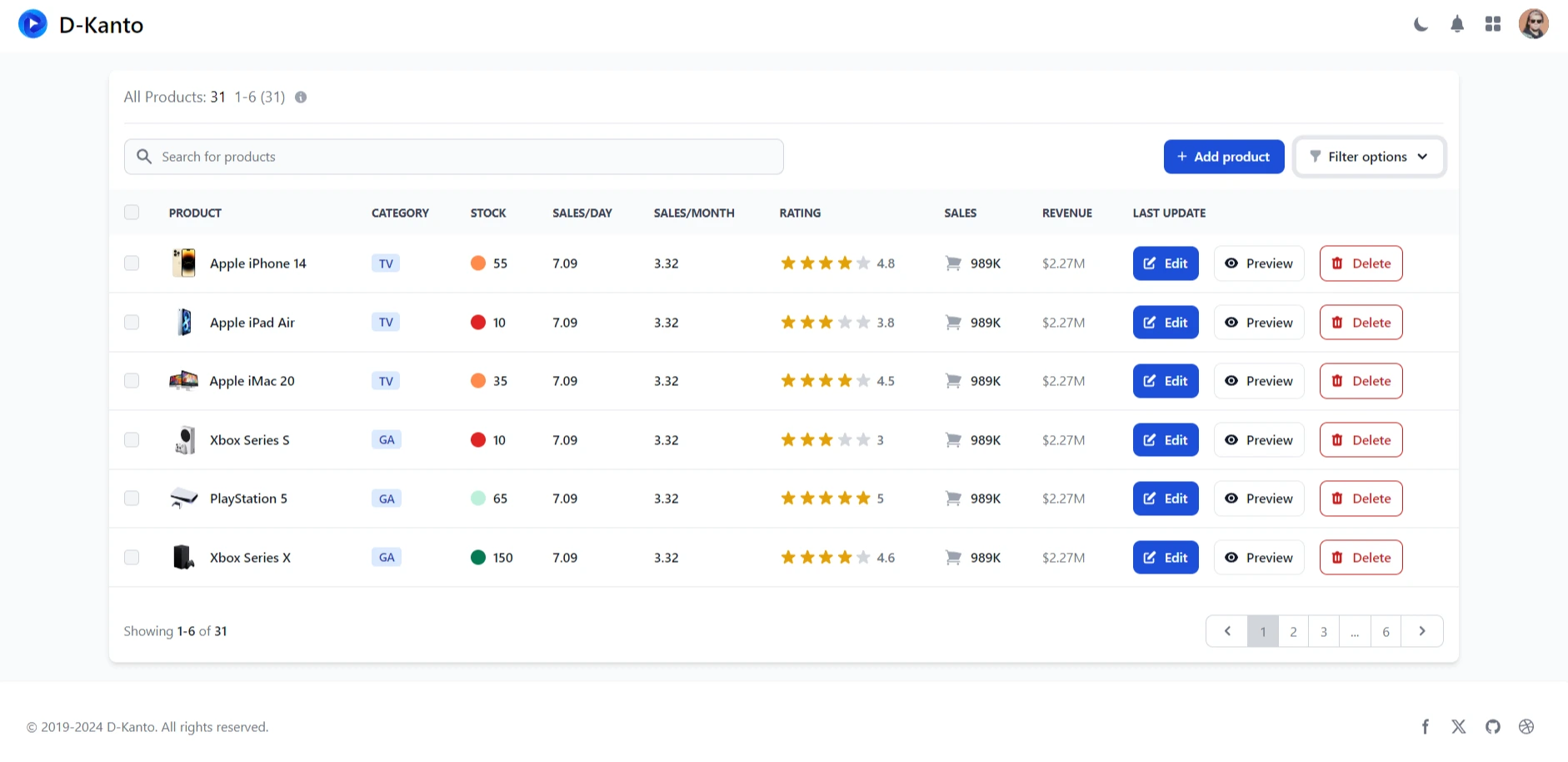The width and height of the screenshot is (1568, 762).
Task: Click the STOCK column header
Action: 488,213
